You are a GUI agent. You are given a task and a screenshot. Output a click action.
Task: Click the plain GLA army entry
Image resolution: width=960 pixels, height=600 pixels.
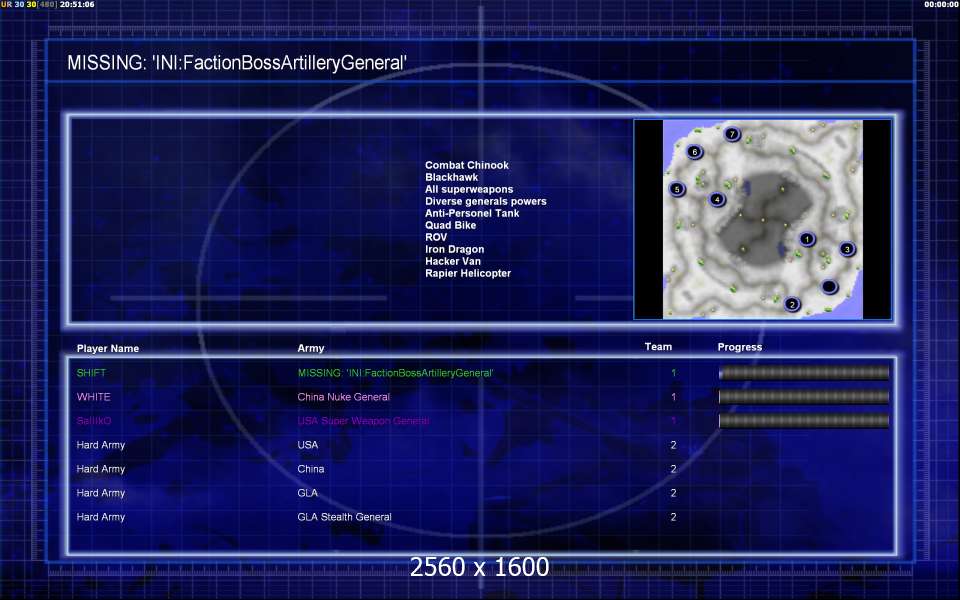[x=307, y=493]
